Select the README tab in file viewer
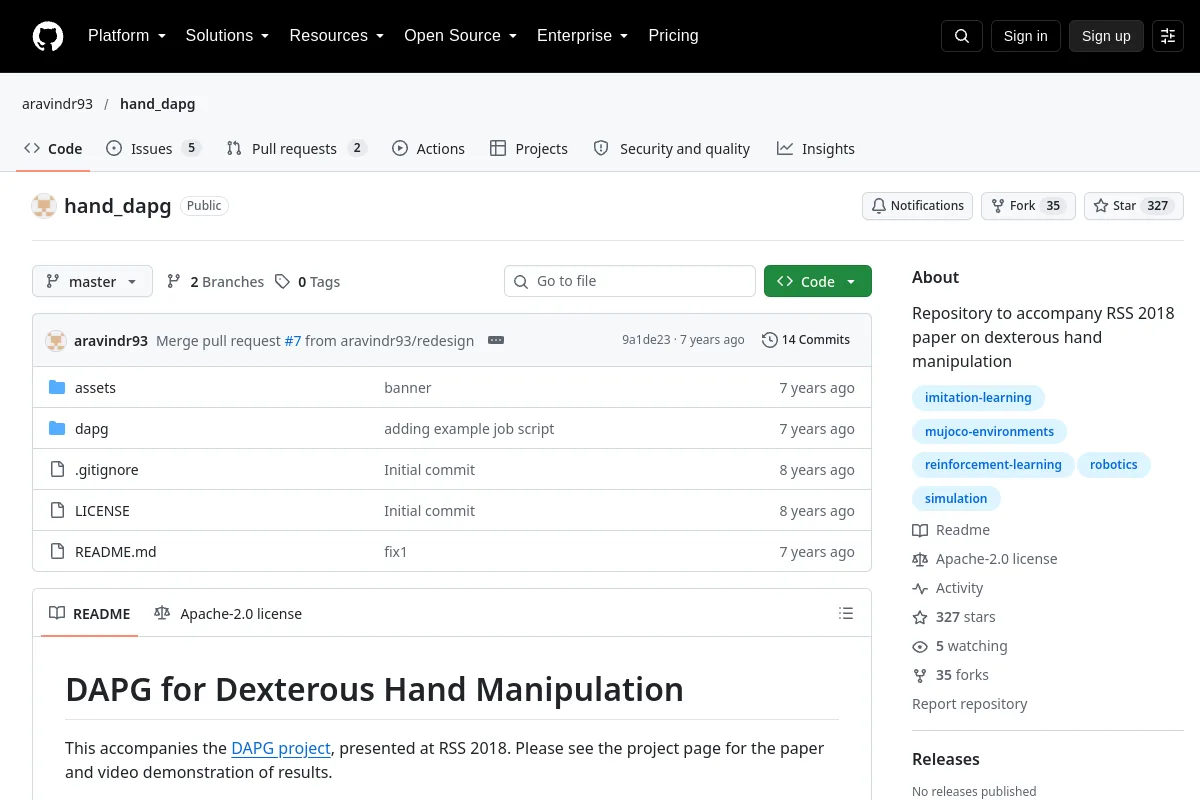The image size is (1200, 800). (x=90, y=614)
